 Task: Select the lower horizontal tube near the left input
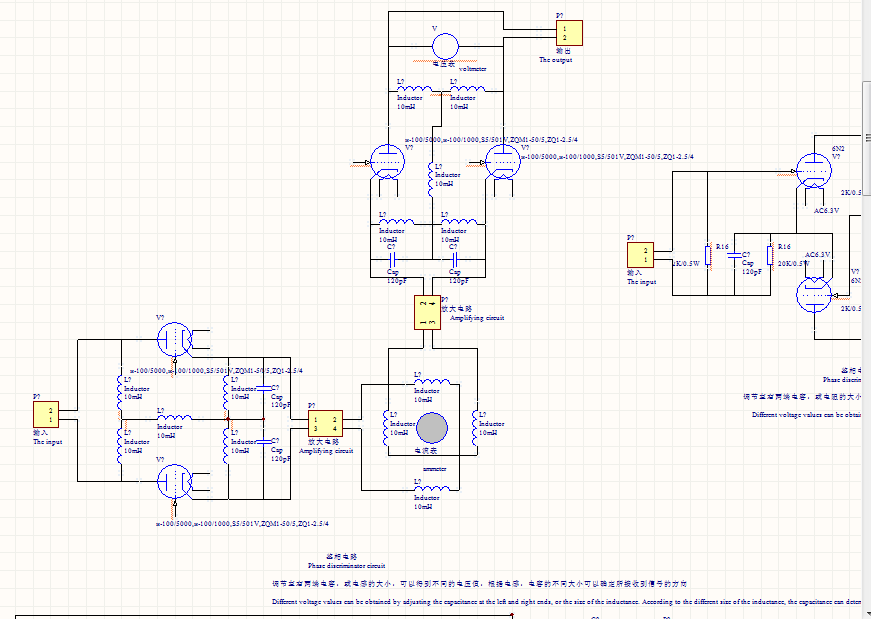click(174, 481)
